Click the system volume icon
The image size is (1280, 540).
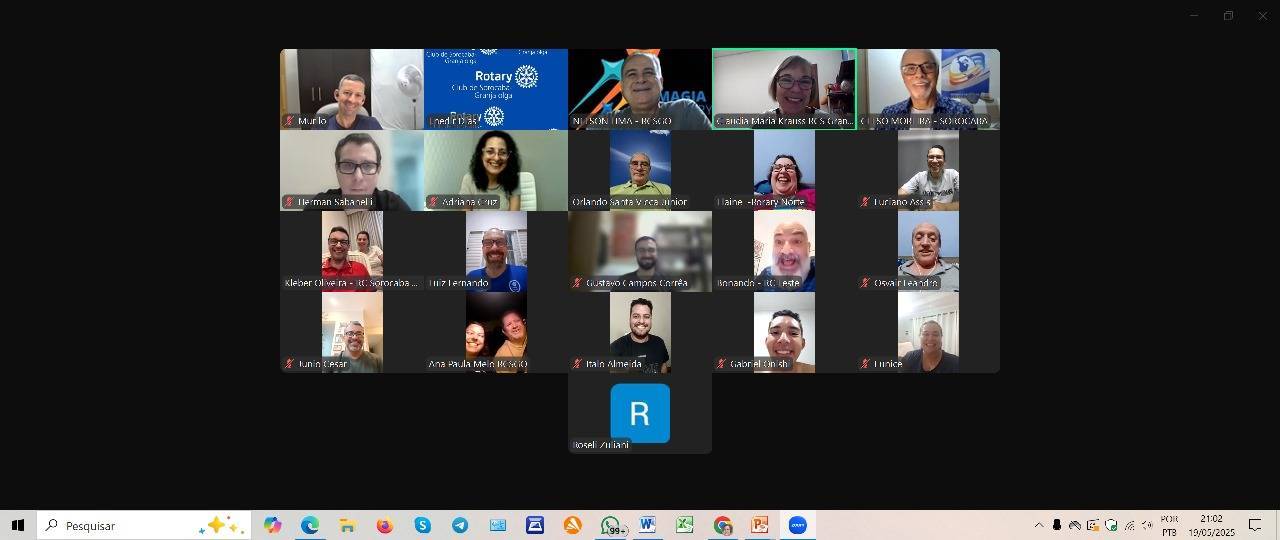point(1147,525)
